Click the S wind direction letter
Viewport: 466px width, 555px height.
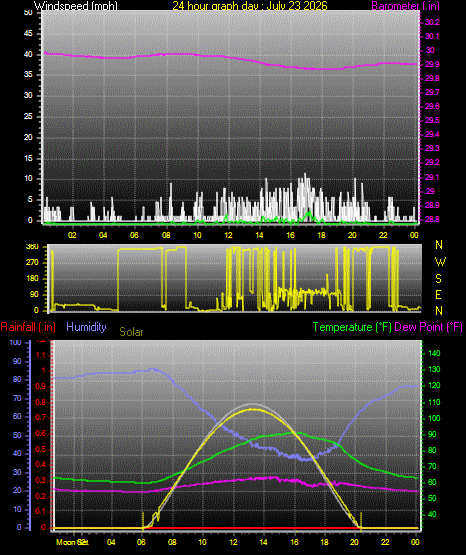(438, 279)
